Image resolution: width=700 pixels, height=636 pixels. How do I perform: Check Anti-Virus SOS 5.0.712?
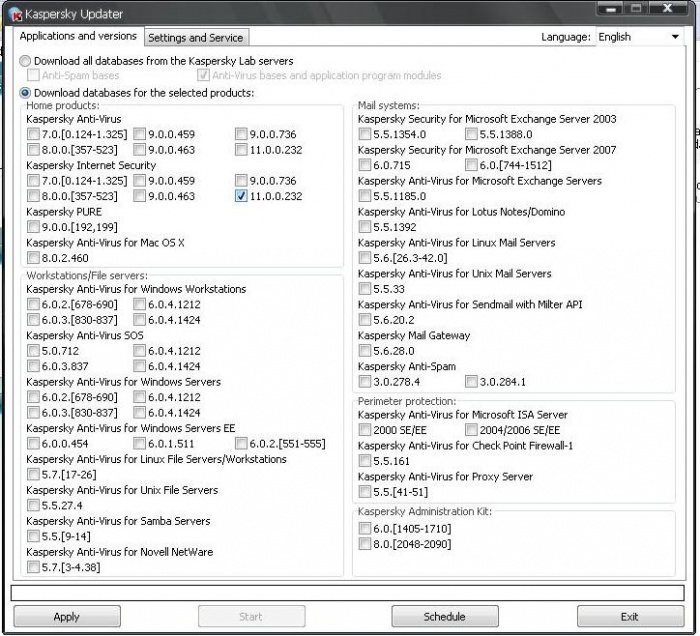tap(33, 351)
